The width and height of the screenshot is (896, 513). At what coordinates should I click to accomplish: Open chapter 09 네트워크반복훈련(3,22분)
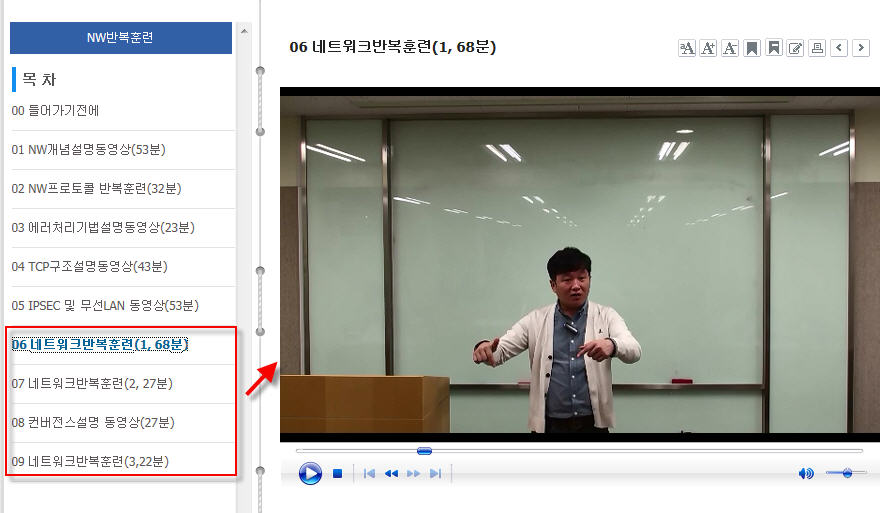(x=90, y=461)
